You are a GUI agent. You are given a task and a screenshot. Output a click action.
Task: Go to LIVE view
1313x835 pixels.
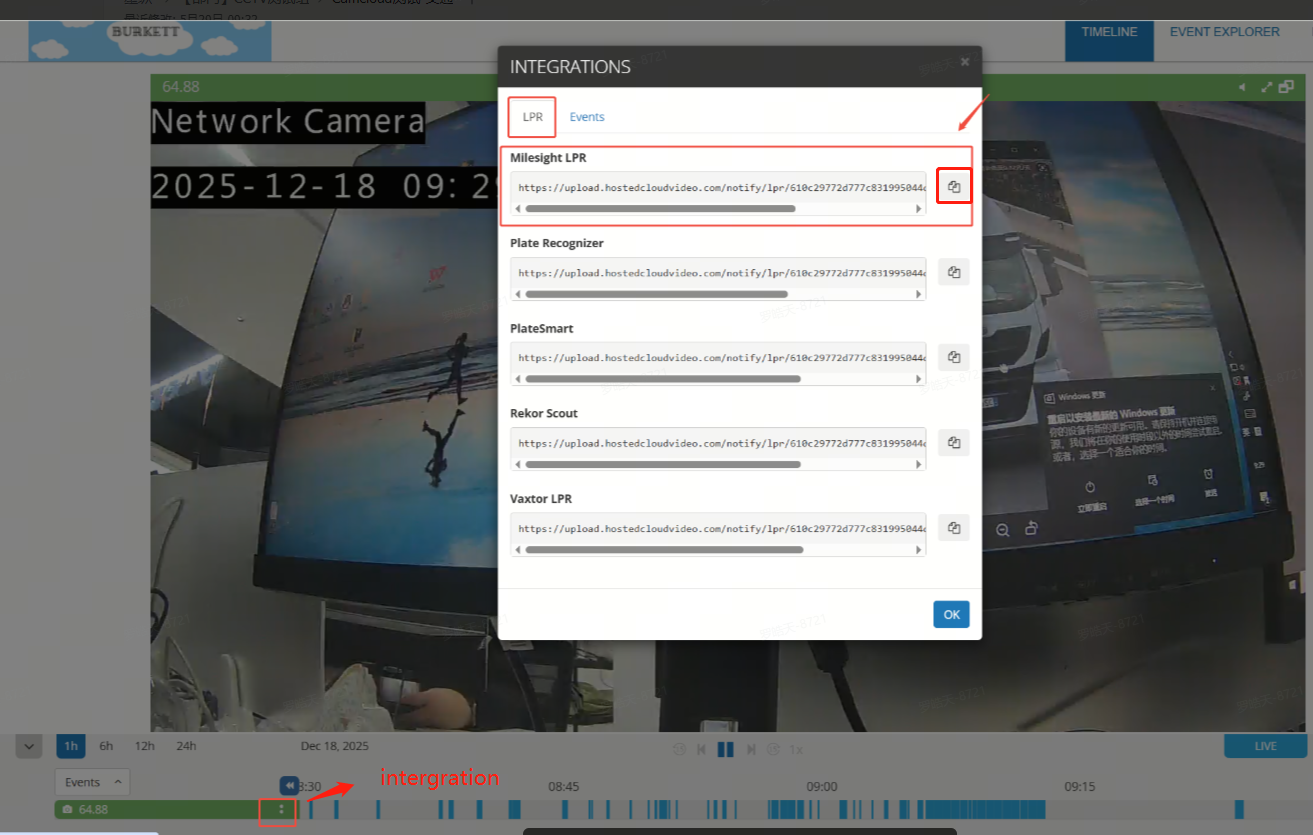pyautogui.click(x=1266, y=746)
